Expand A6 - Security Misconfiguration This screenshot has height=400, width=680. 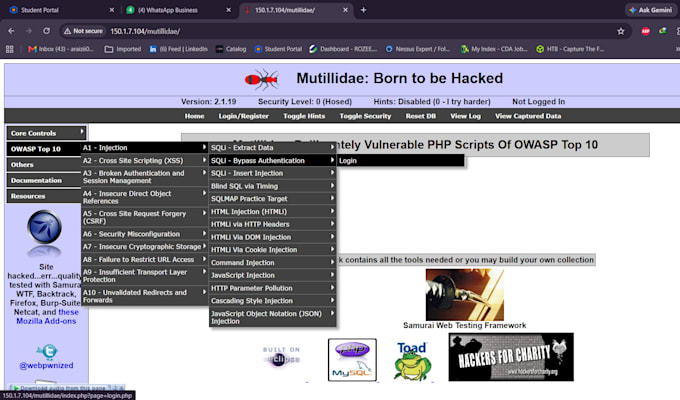144,234
